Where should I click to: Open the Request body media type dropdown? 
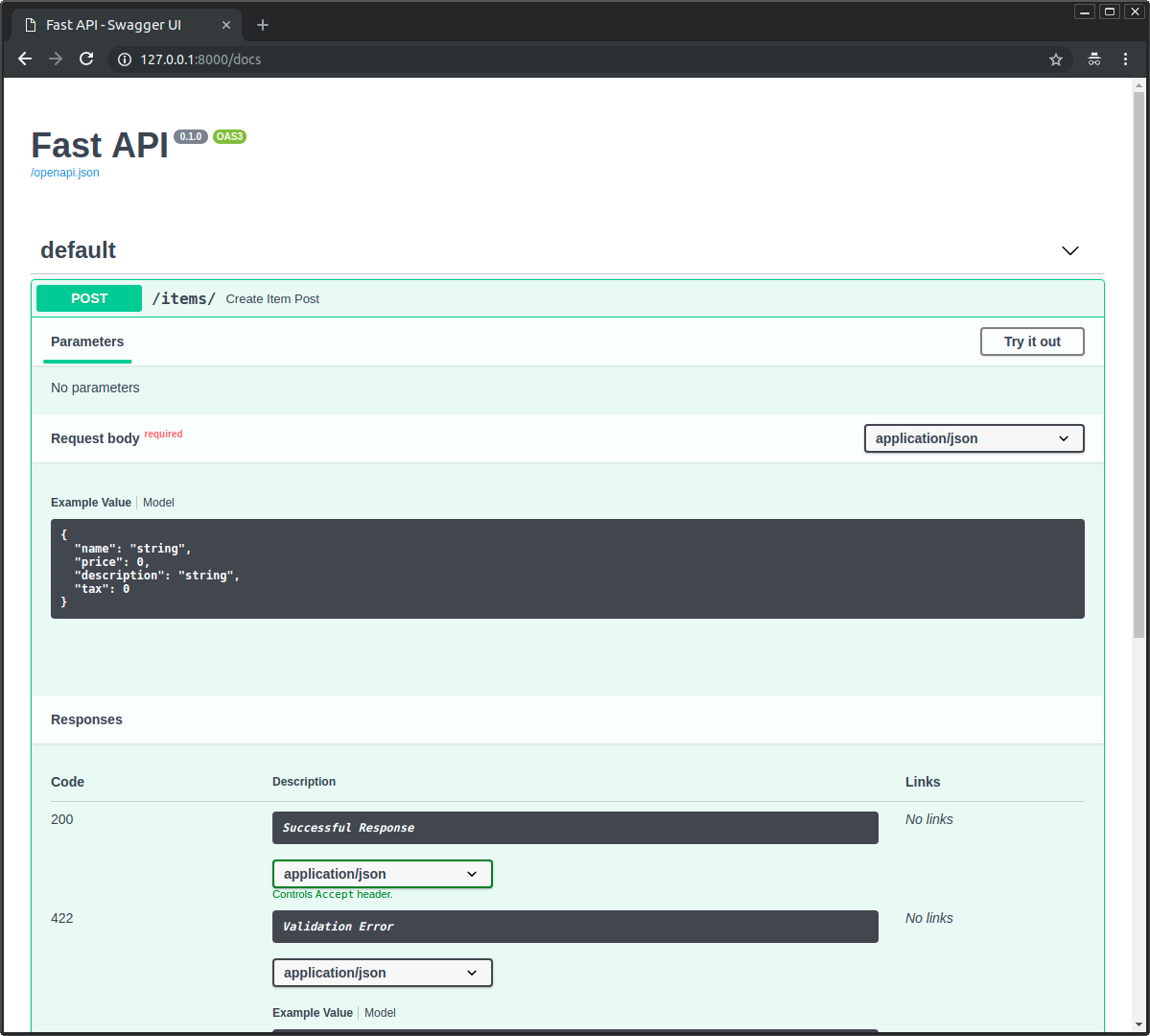973,438
